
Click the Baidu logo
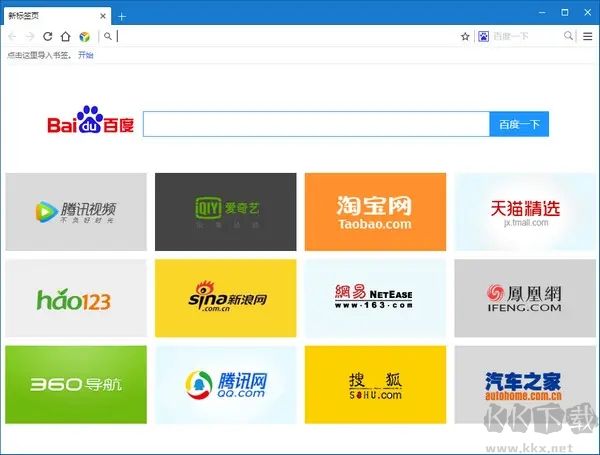pos(91,120)
